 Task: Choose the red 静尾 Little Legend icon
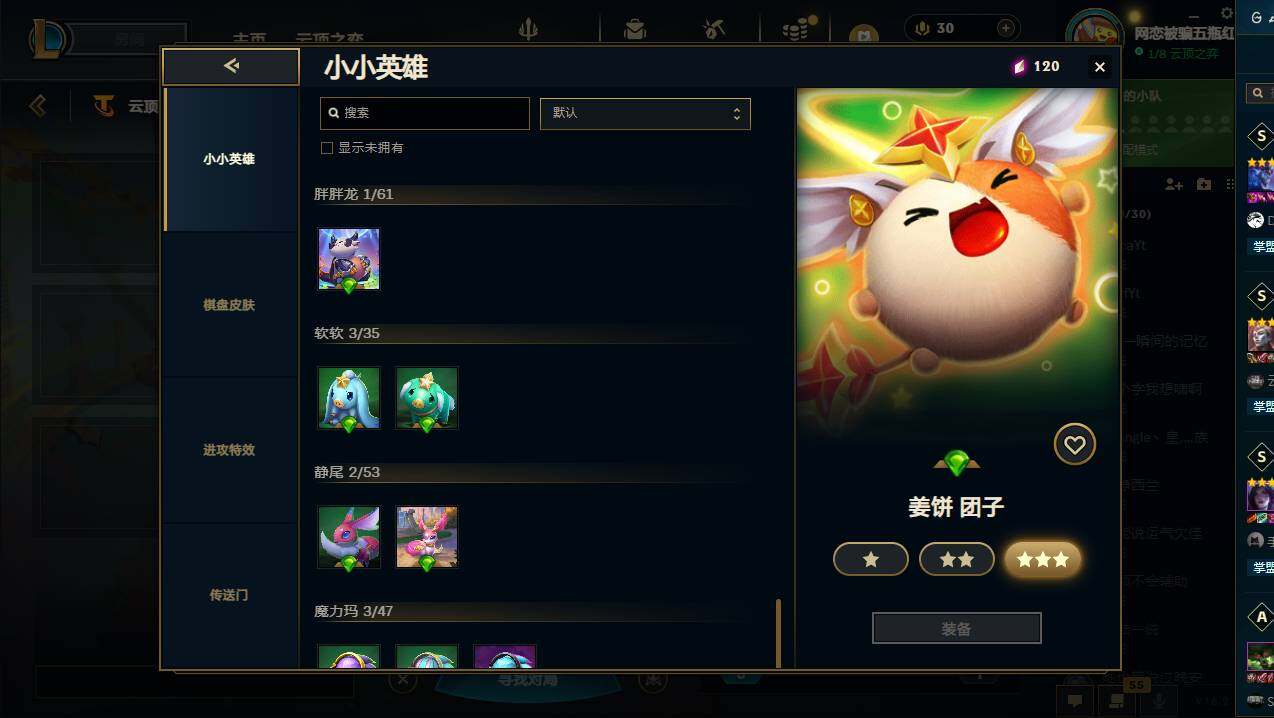(349, 537)
